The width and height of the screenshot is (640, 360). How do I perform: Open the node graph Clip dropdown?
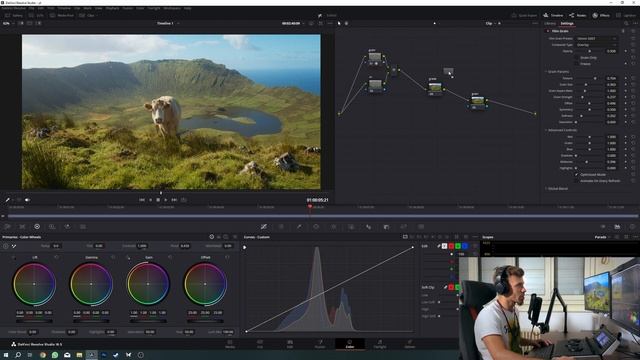492,23
